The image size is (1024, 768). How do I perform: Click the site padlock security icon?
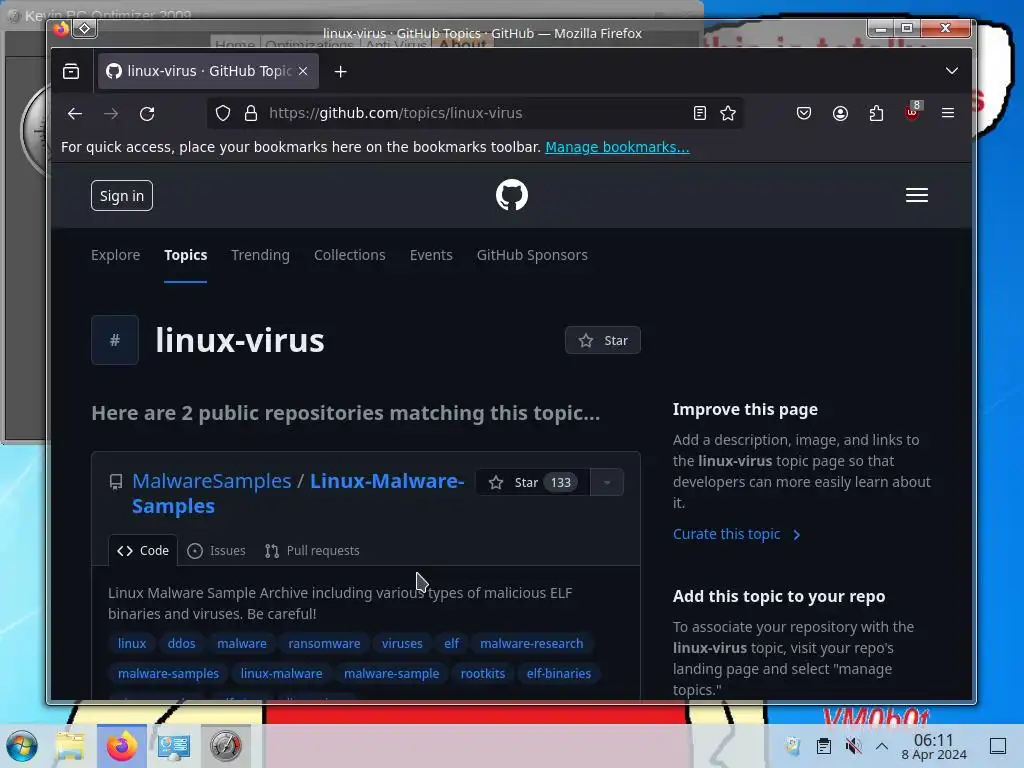(251, 113)
